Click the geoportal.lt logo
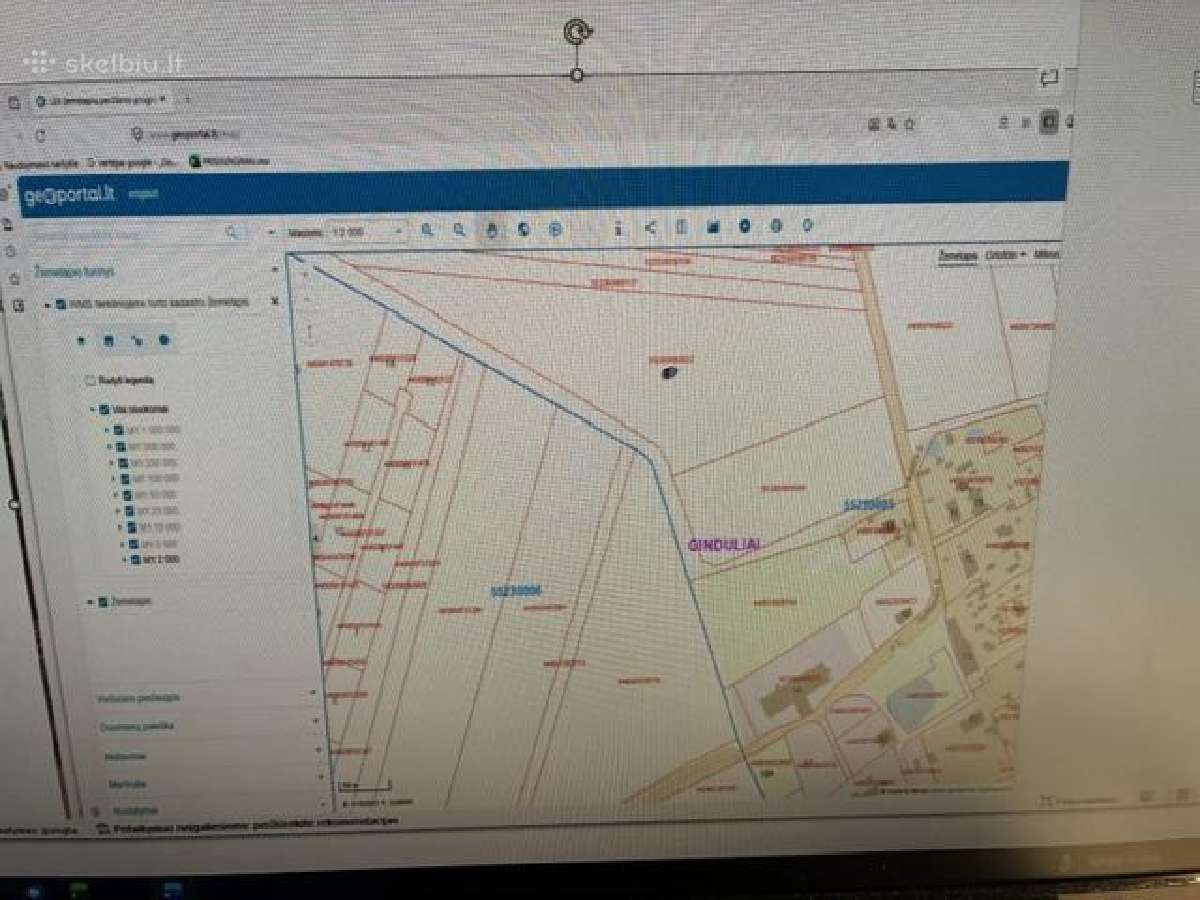This screenshot has width=1200, height=900. point(70,195)
